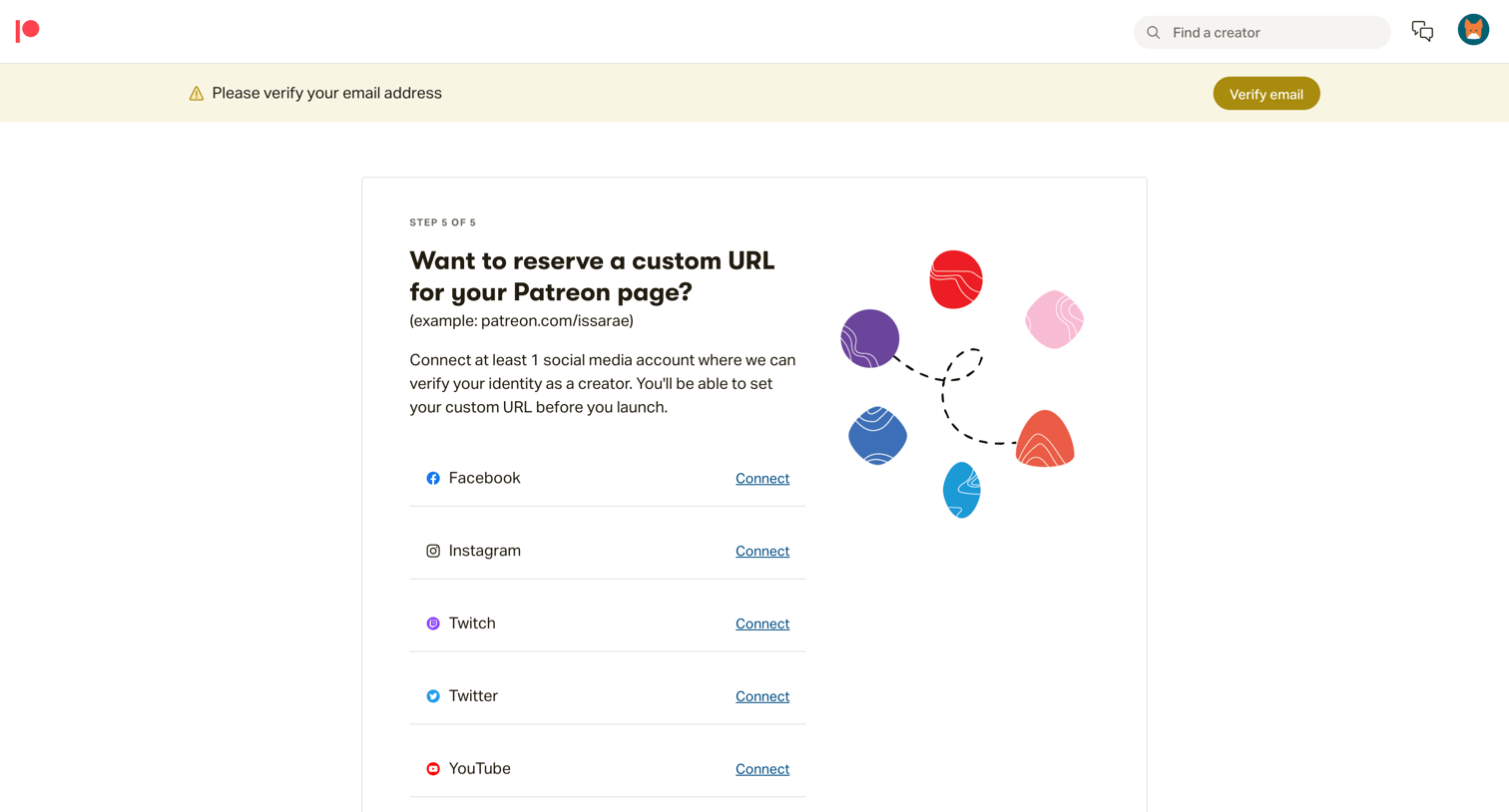Click the Instagram label text
The width and height of the screenshot is (1509, 812).
point(485,551)
